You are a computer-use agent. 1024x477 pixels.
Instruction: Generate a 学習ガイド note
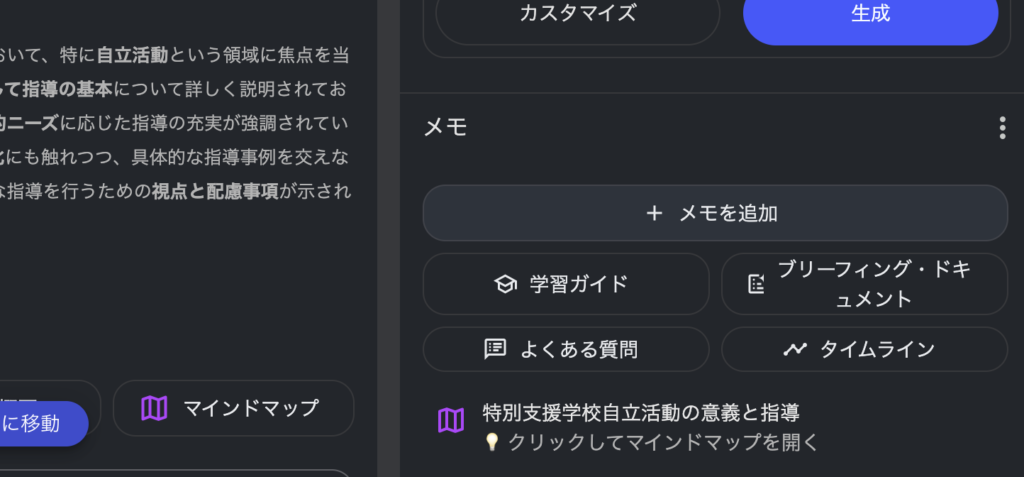[x=566, y=284]
